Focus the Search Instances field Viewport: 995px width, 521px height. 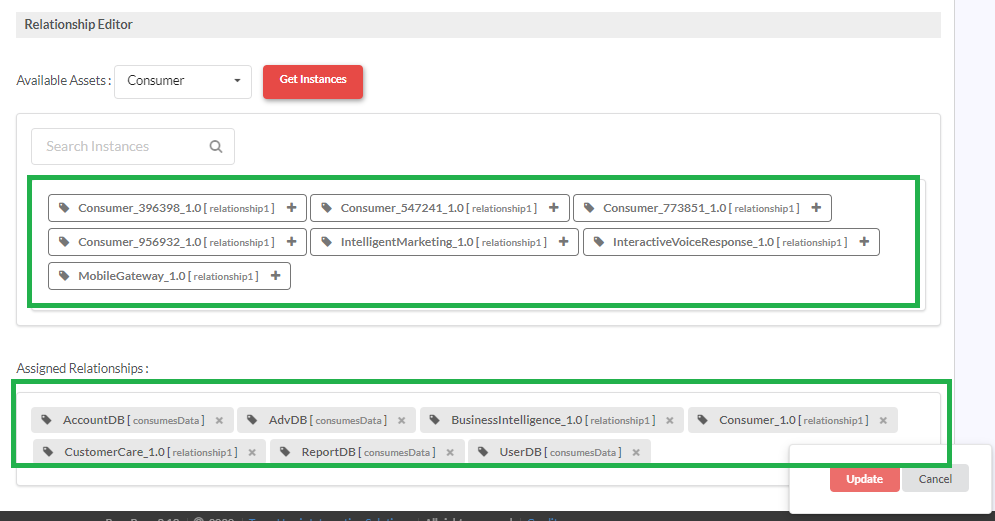(x=133, y=147)
